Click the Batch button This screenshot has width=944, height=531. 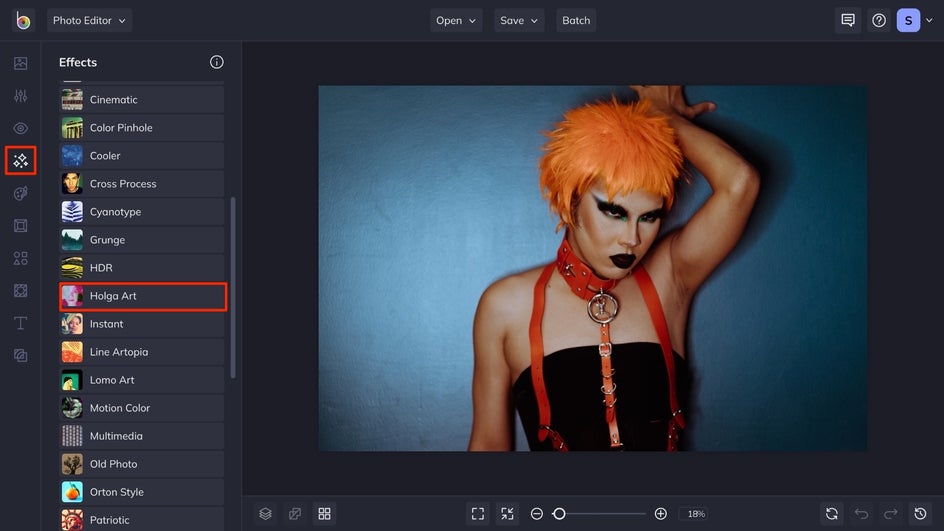click(576, 20)
